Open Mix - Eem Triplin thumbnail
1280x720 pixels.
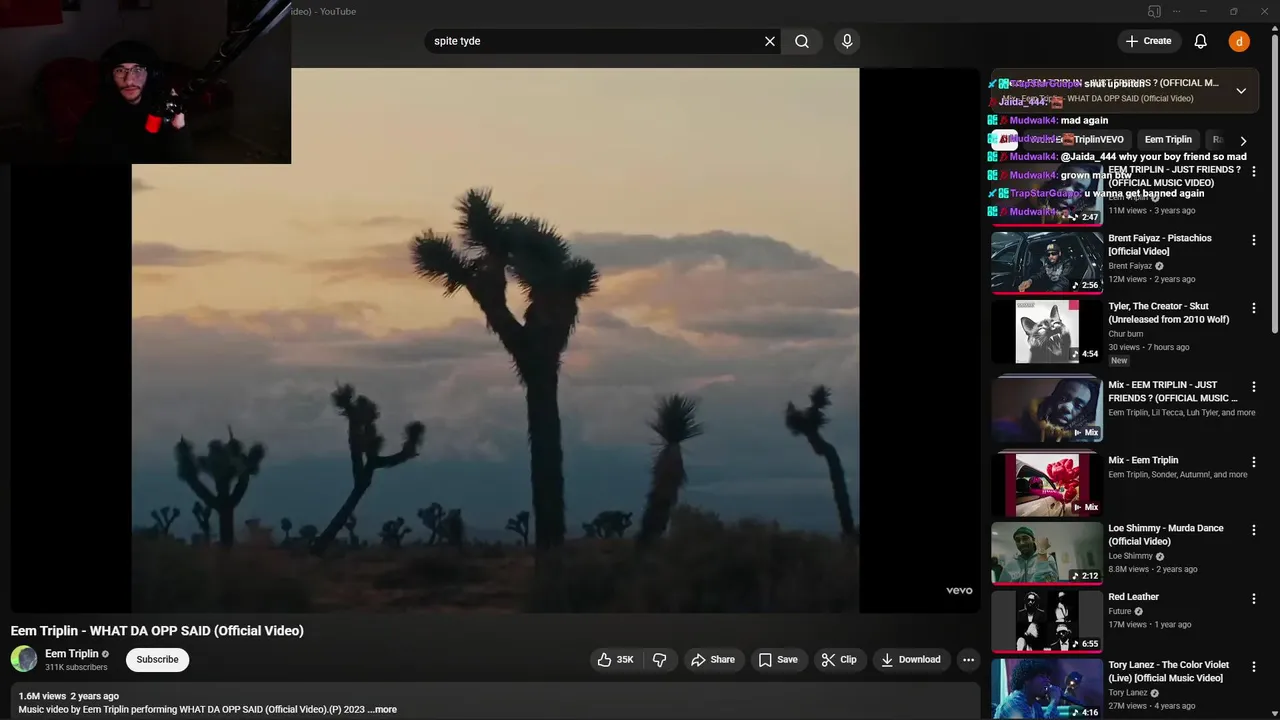pos(1047,484)
